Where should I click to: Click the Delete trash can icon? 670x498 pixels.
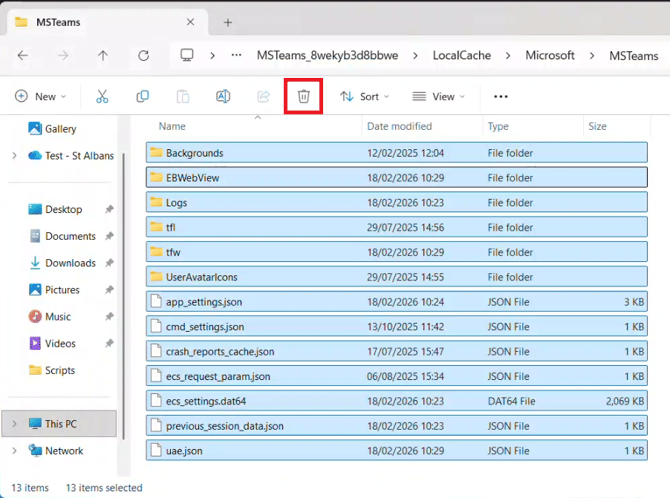pyautogui.click(x=304, y=97)
